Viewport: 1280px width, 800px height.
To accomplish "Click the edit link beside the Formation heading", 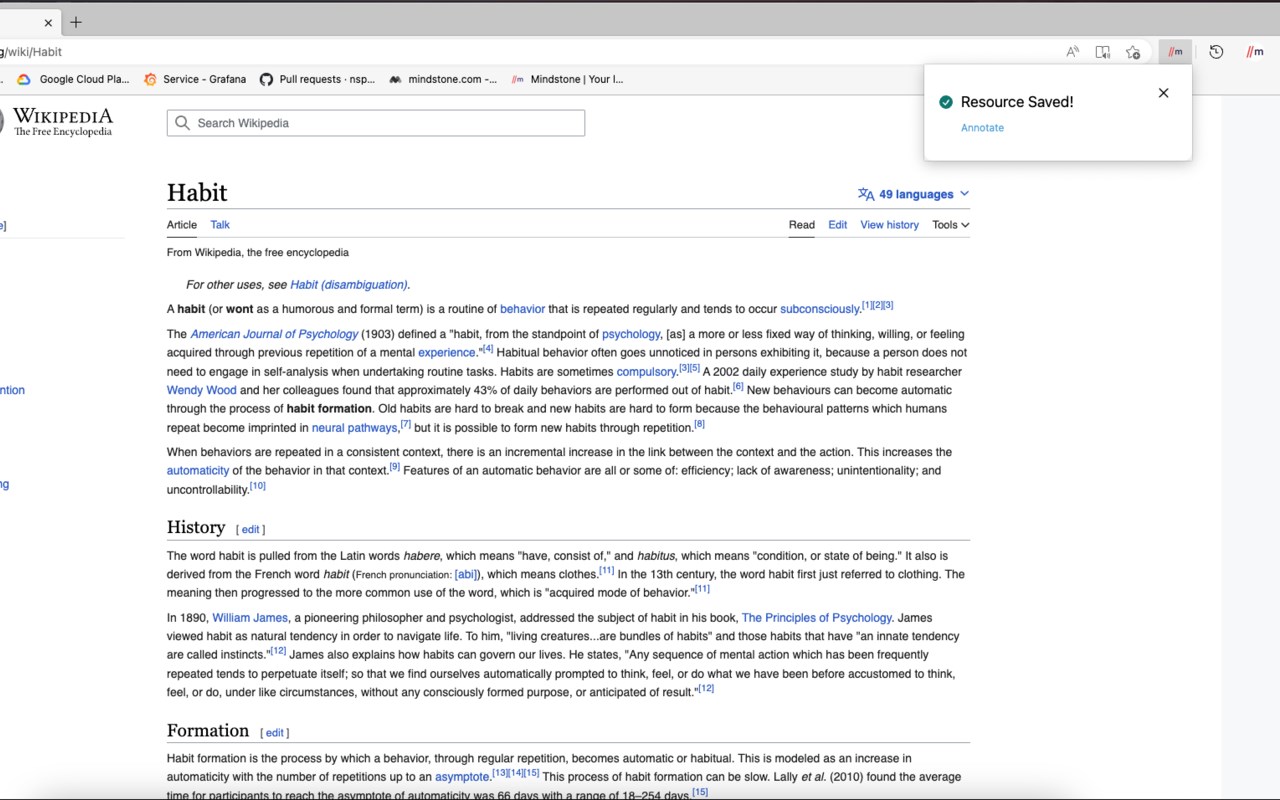I will (x=275, y=733).
